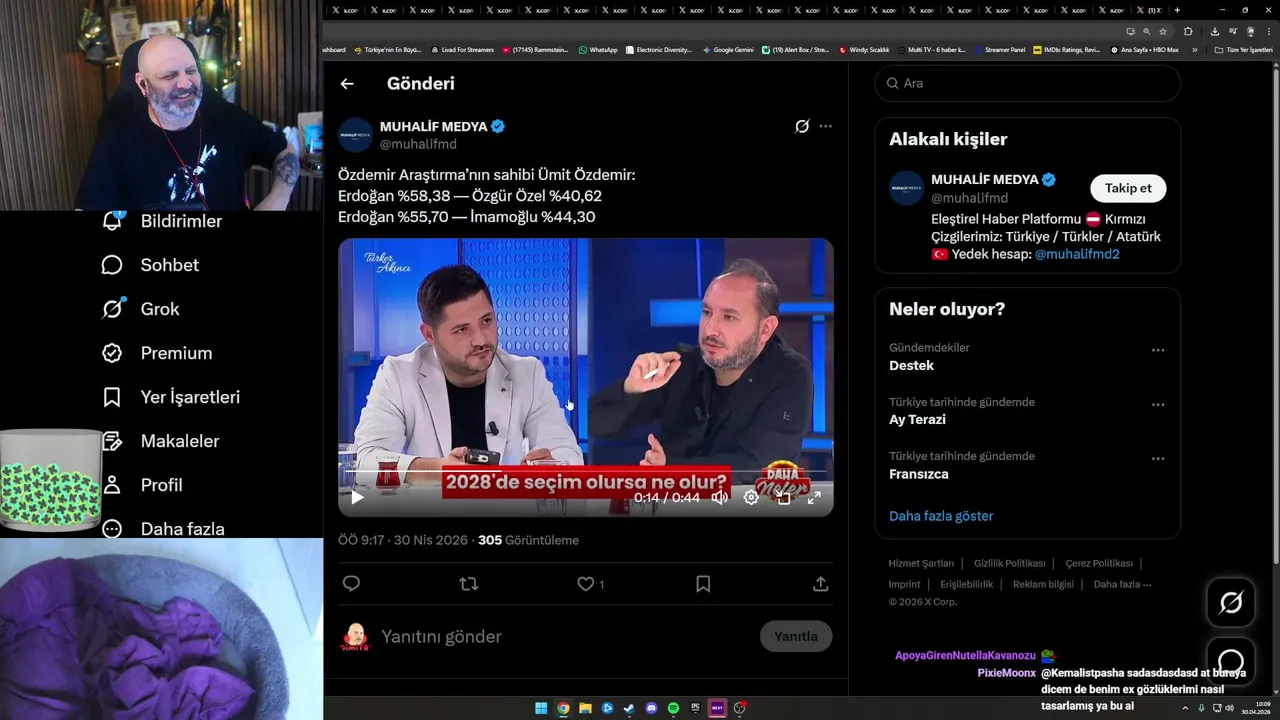
Task: Open Epic Games launcher from taskbar
Action: pos(695,708)
